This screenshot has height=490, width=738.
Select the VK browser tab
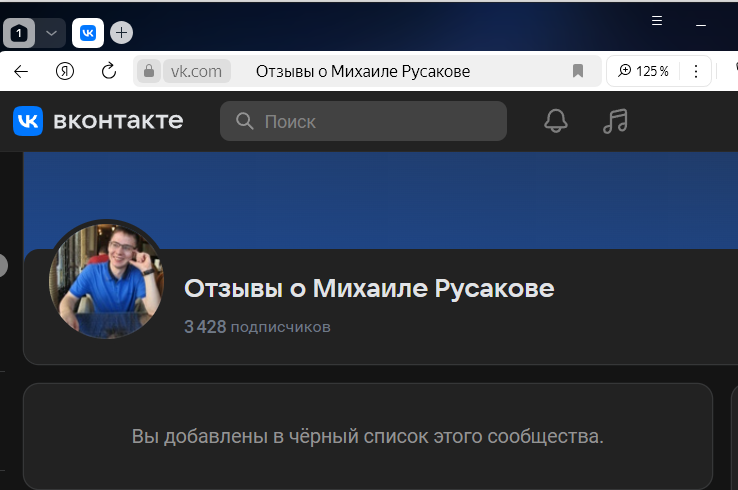[88, 33]
